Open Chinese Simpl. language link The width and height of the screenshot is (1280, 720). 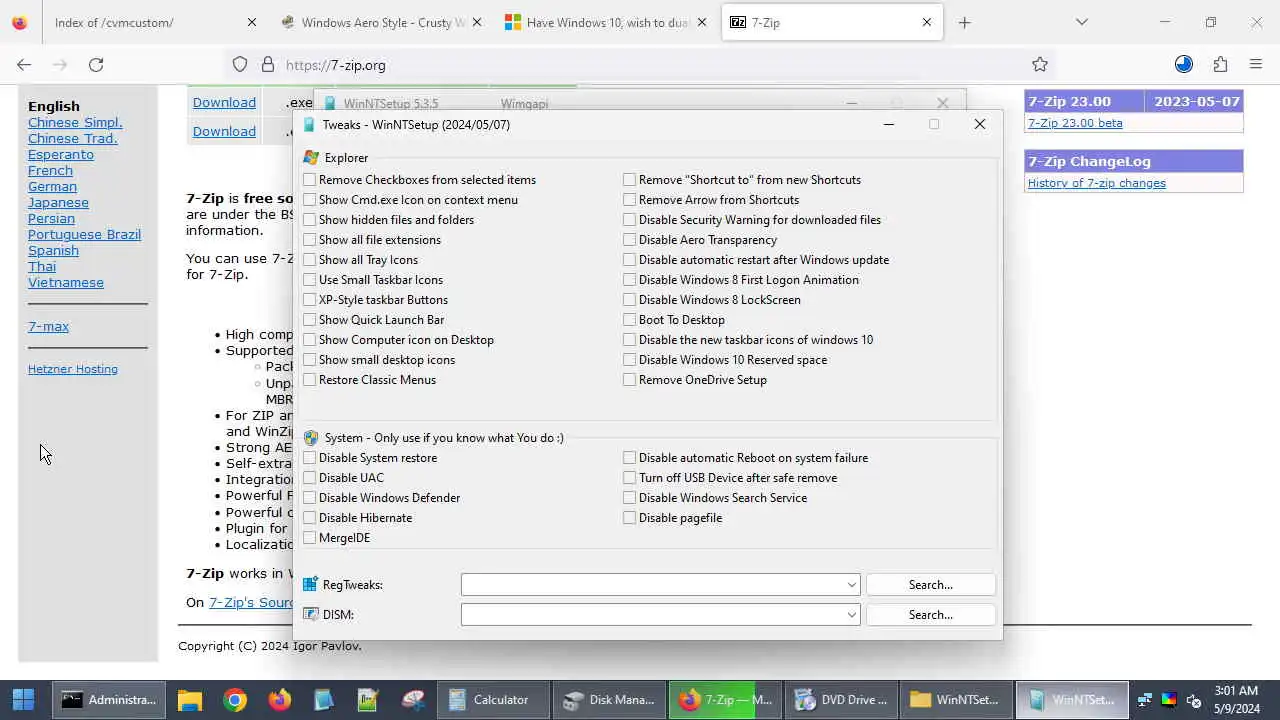click(x=75, y=122)
